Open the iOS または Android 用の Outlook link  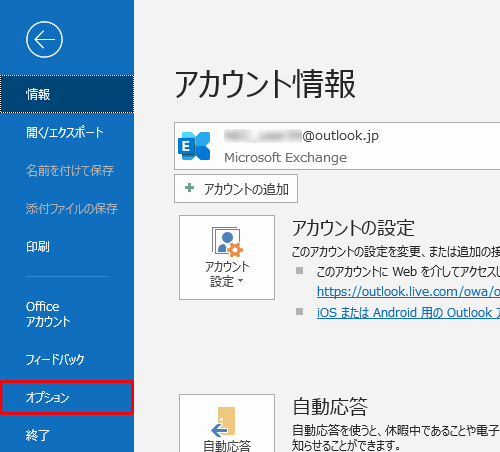point(408,313)
